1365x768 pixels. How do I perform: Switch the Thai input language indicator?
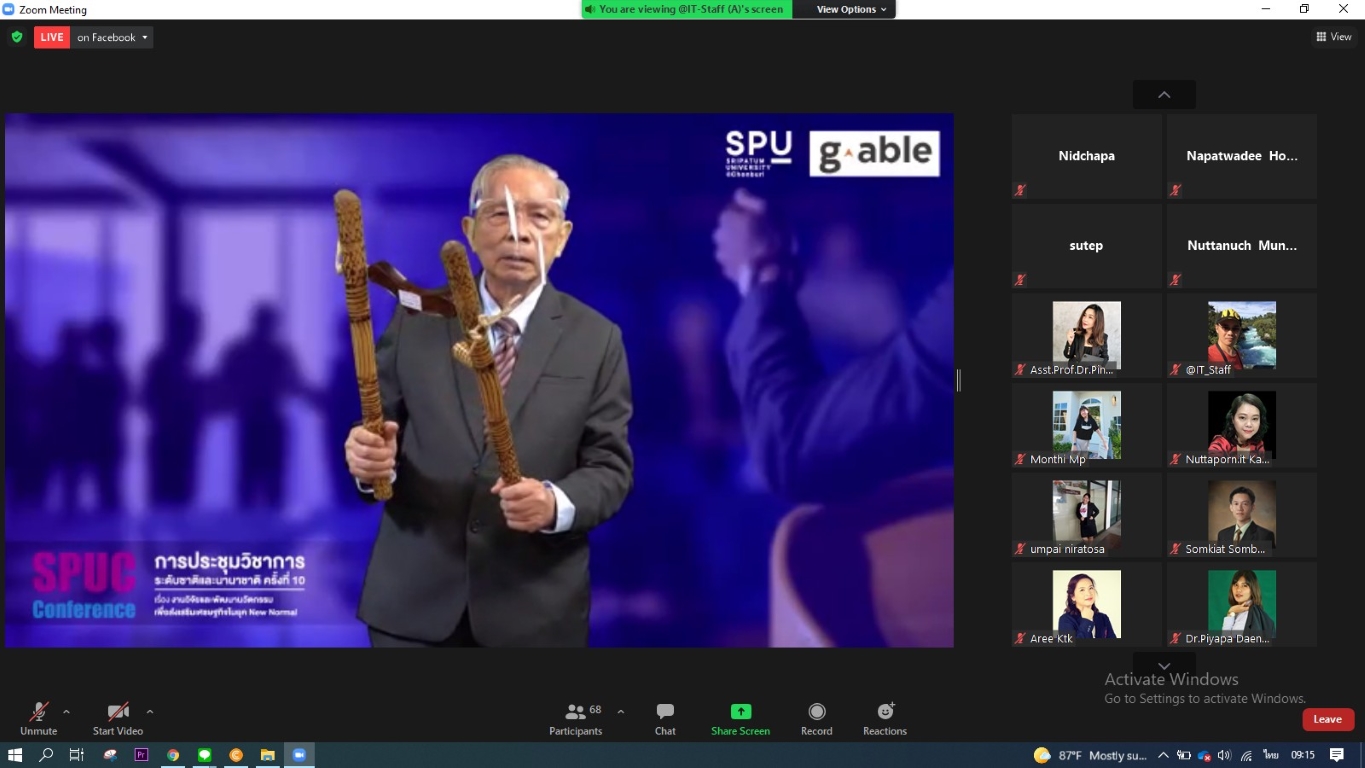point(1271,755)
